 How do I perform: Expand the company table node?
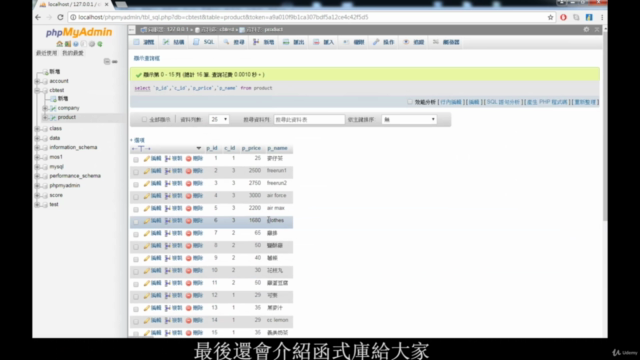(x=45, y=108)
